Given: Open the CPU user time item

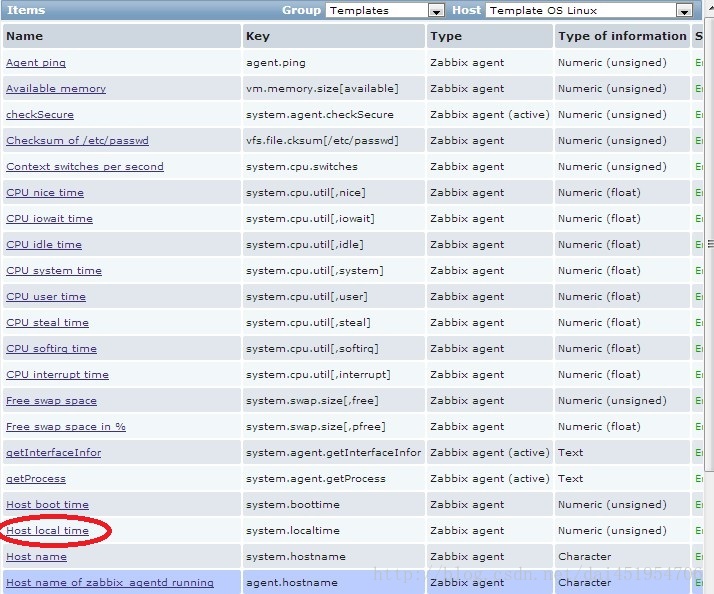Looking at the screenshot, I should coord(46,296).
